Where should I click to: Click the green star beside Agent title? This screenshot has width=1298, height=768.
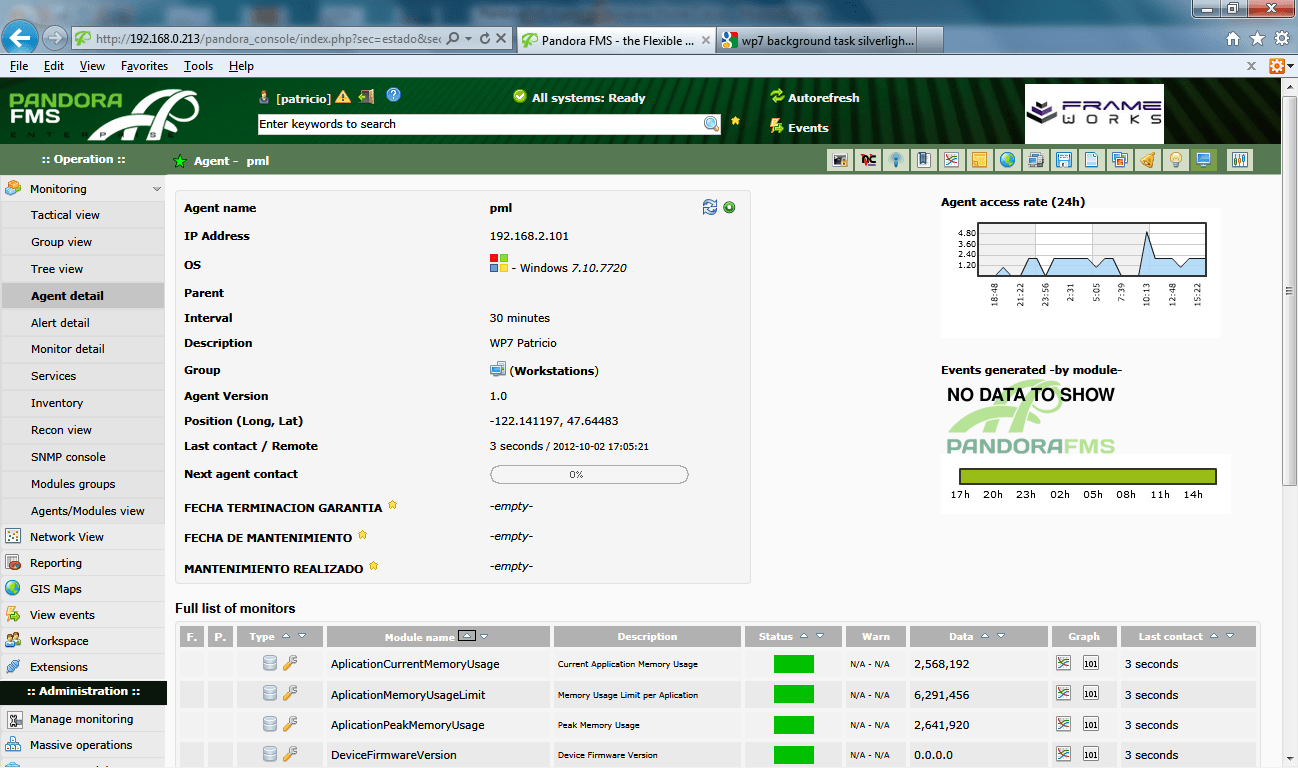(180, 160)
